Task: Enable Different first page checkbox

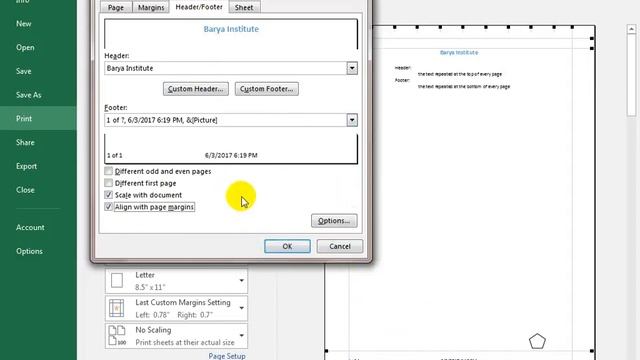Action: (109, 183)
